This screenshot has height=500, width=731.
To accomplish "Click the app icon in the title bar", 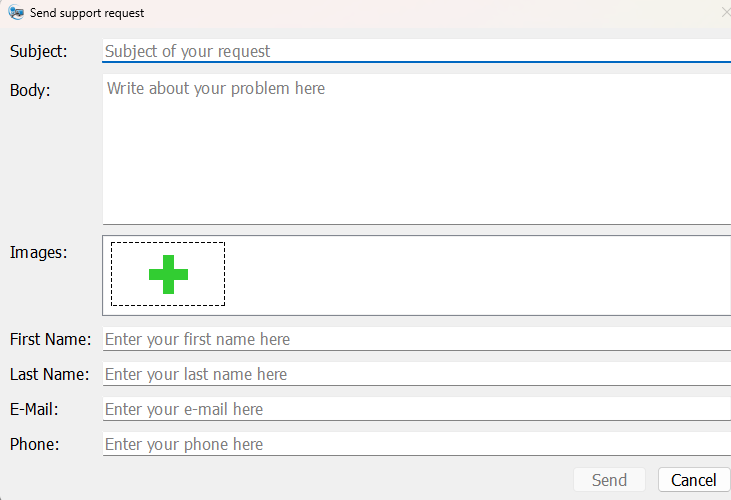I will (x=16, y=13).
